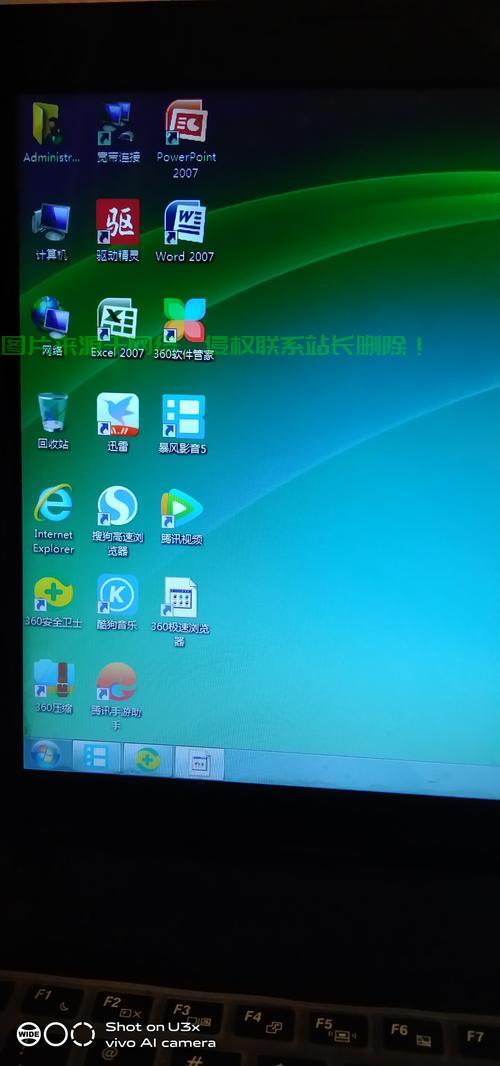
Task: Select the 腾讯视频 Tencent Video icon
Action: [x=182, y=509]
